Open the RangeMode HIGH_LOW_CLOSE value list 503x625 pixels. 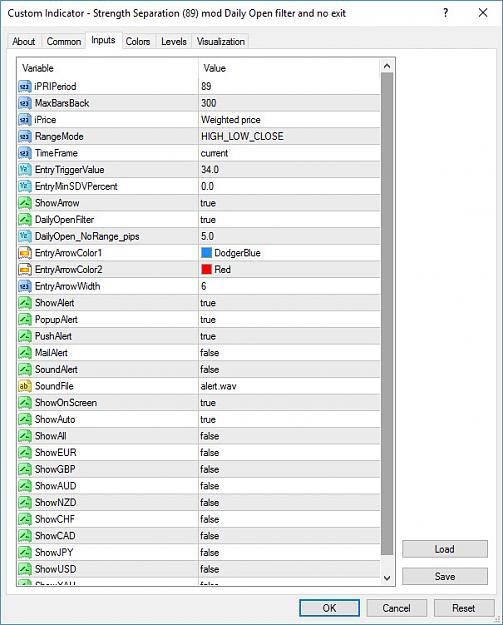[x=289, y=136]
